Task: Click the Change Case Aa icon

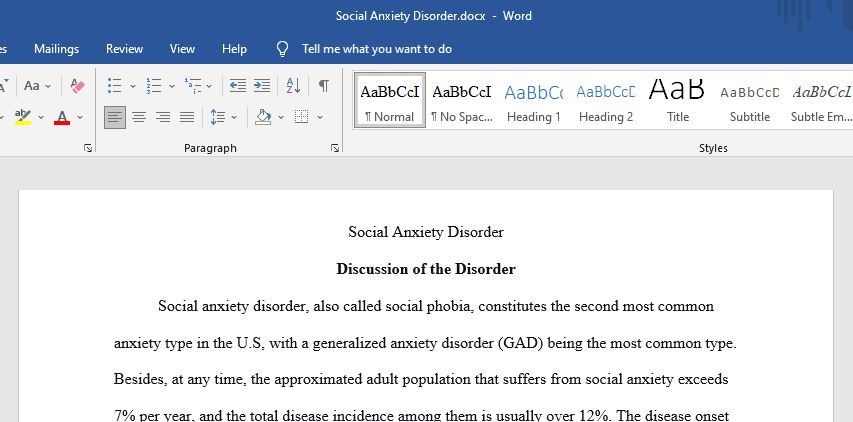Action: [x=32, y=86]
